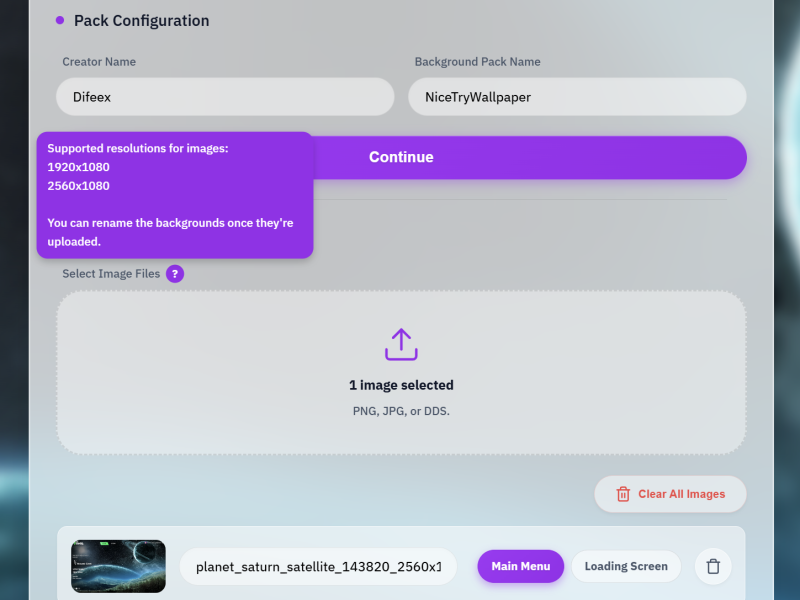This screenshot has height=600, width=800.
Task: Click the Pack Configuration heading
Action: tap(141, 20)
